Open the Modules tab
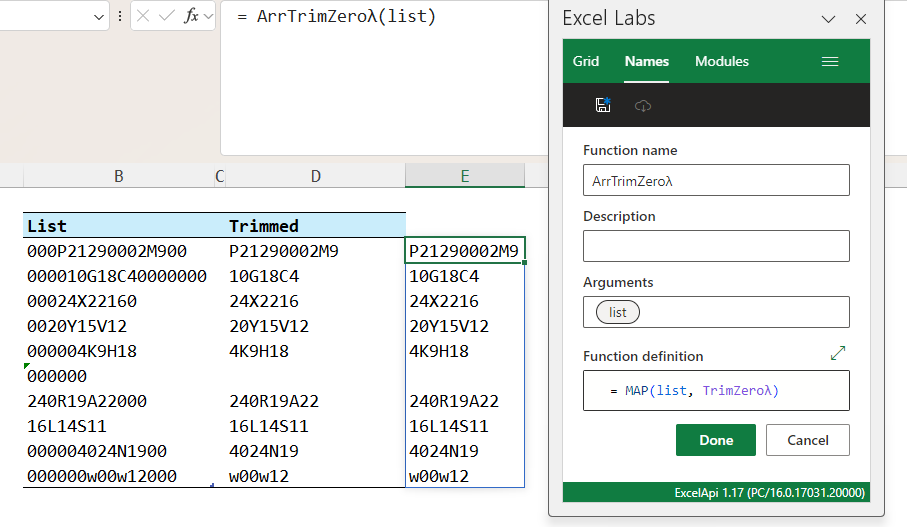 (x=722, y=61)
